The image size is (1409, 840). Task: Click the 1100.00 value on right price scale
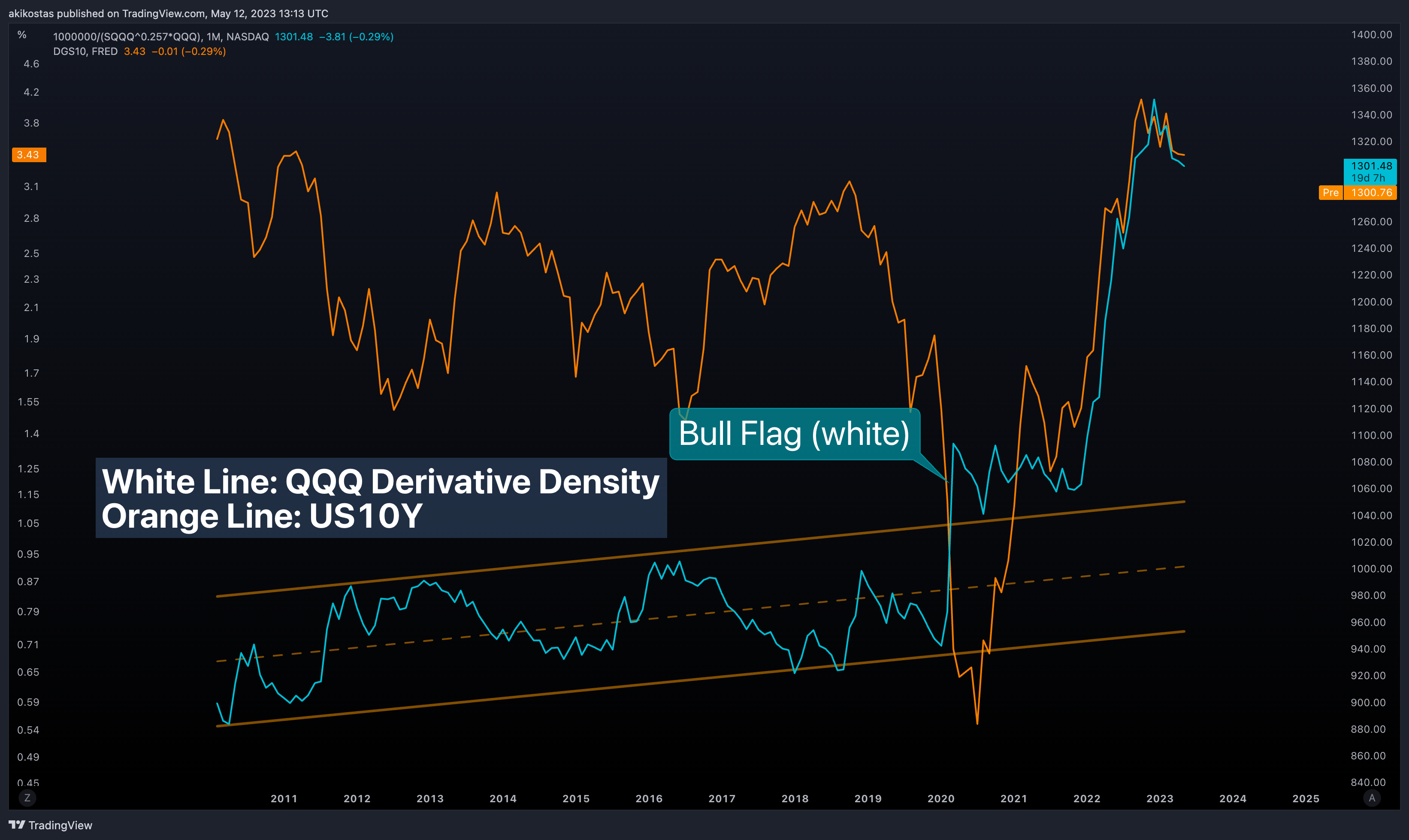(x=1372, y=435)
